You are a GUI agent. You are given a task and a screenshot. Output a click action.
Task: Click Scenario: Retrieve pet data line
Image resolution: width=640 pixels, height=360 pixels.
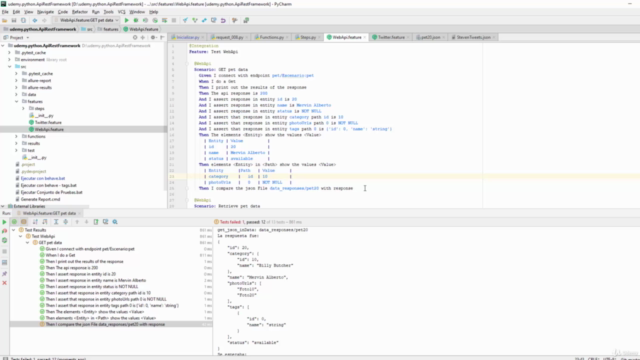pyautogui.click(x=227, y=206)
